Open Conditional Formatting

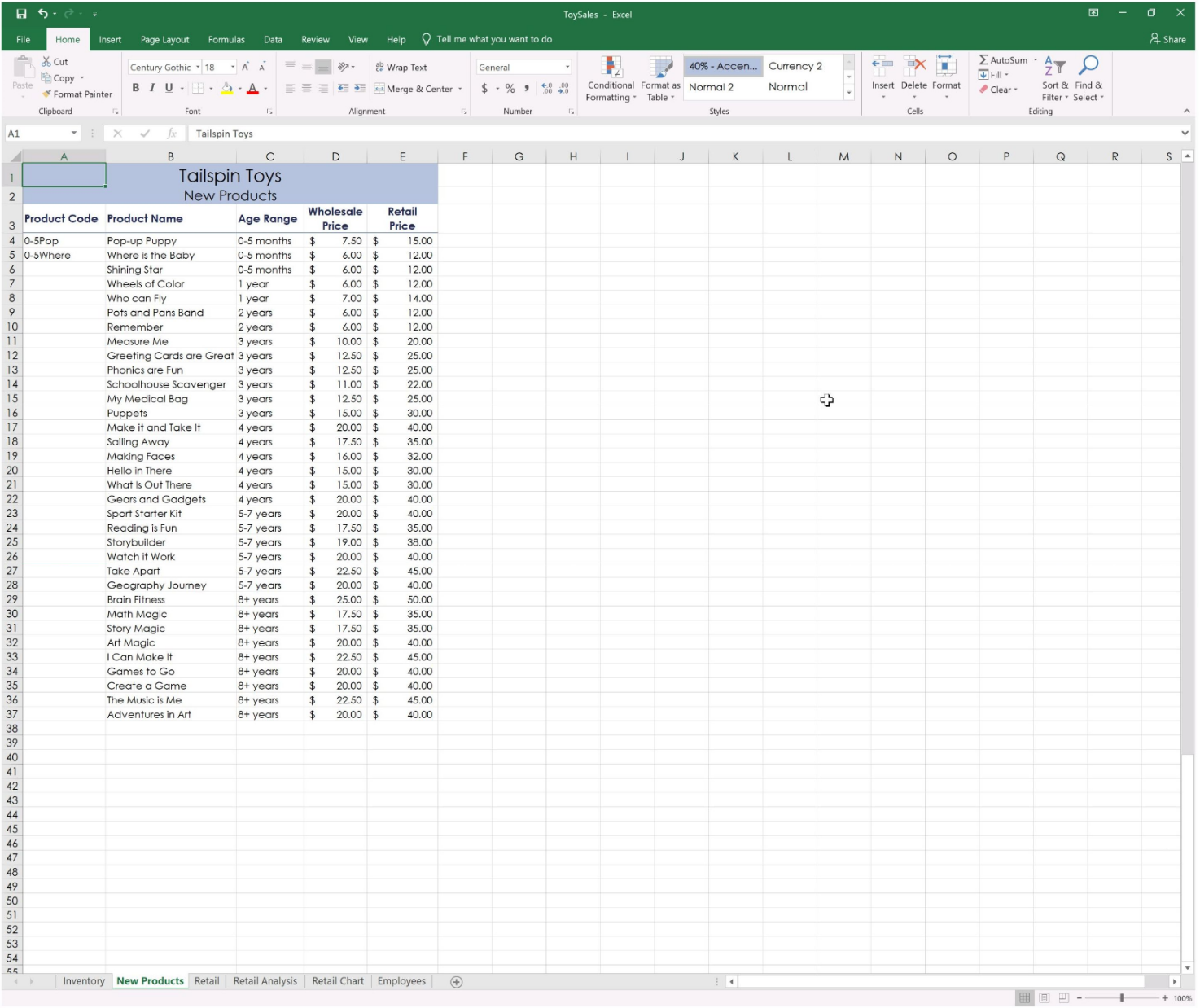(611, 79)
